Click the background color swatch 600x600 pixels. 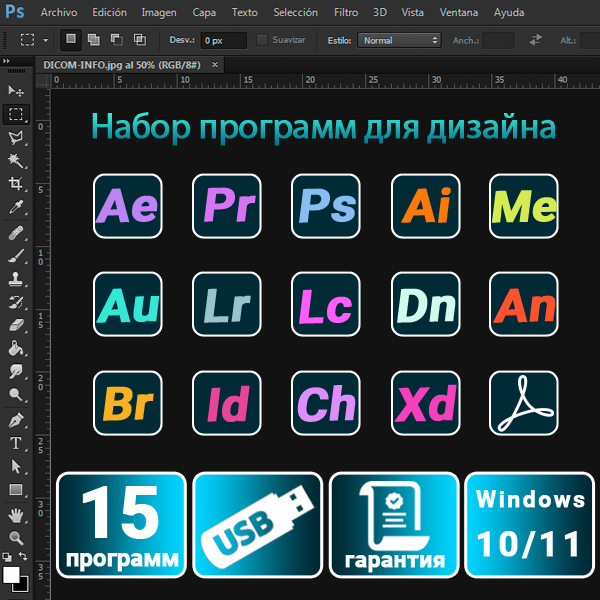(x=22, y=586)
